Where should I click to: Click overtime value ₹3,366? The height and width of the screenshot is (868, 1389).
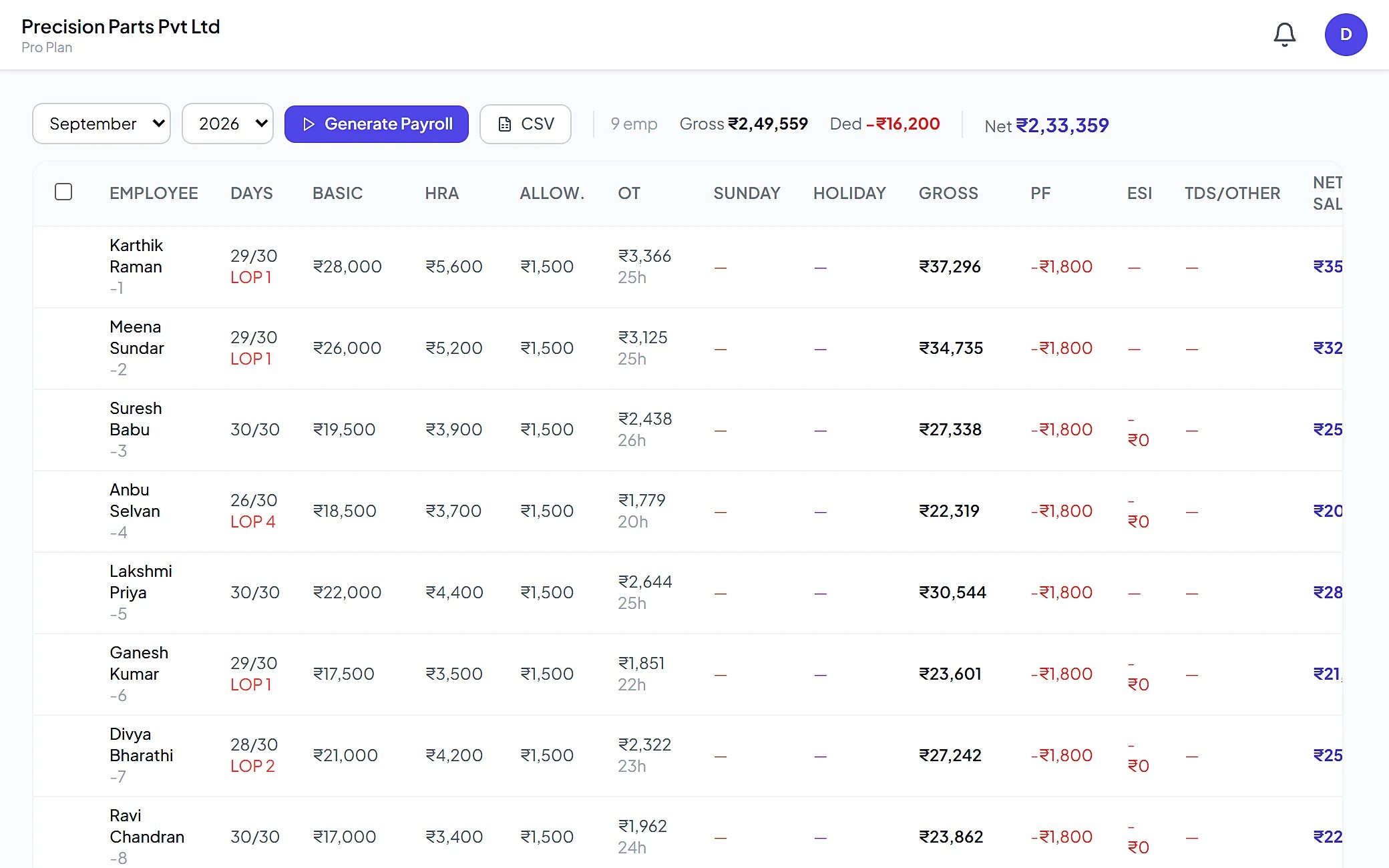coord(644,256)
